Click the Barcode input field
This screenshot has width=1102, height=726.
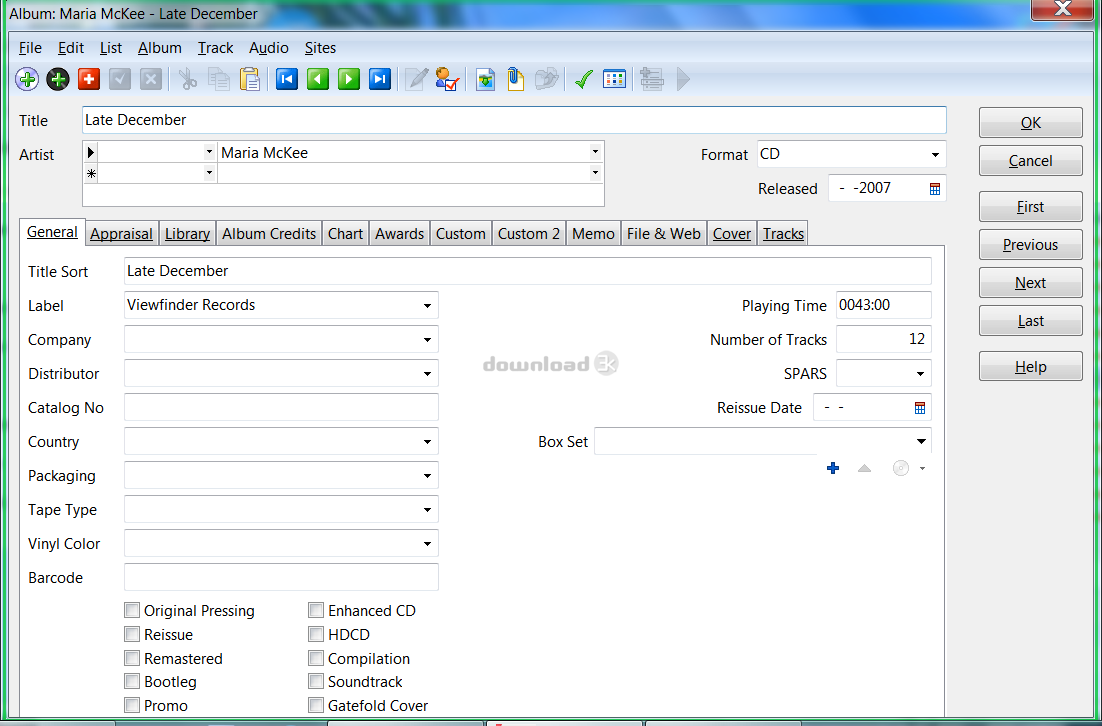[281, 577]
